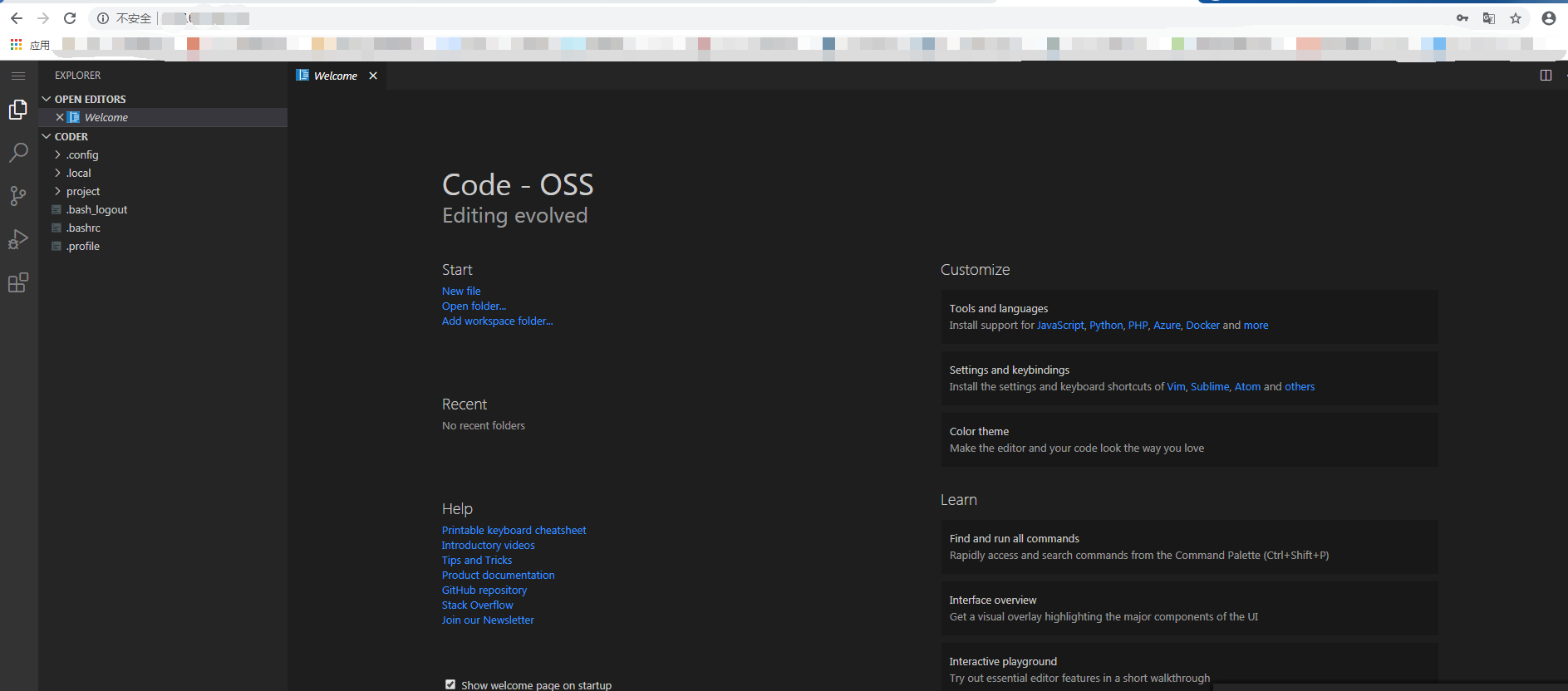Close the Welcome tab
This screenshot has width=1568, height=691.
point(373,76)
